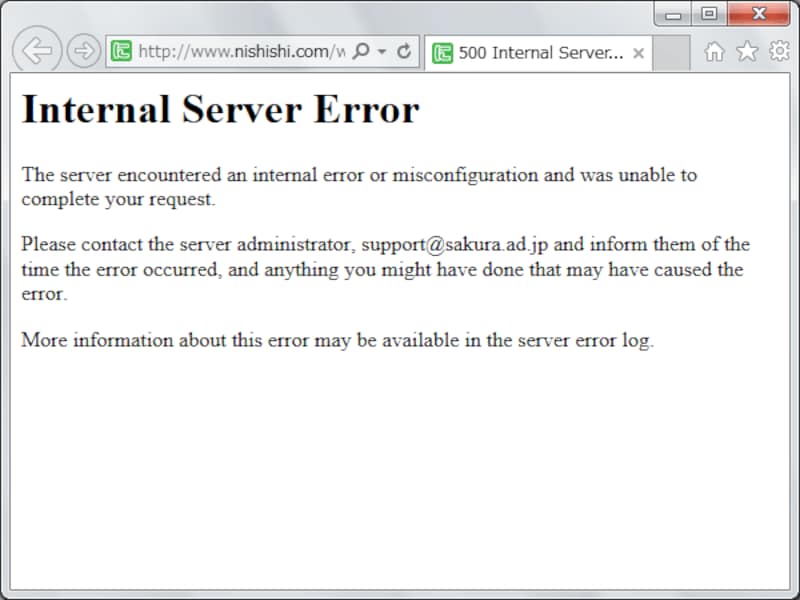Image resolution: width=800 pixels, height=600 pixels.
Task: Open Tools with the gear icon
Action: [780, 51]
